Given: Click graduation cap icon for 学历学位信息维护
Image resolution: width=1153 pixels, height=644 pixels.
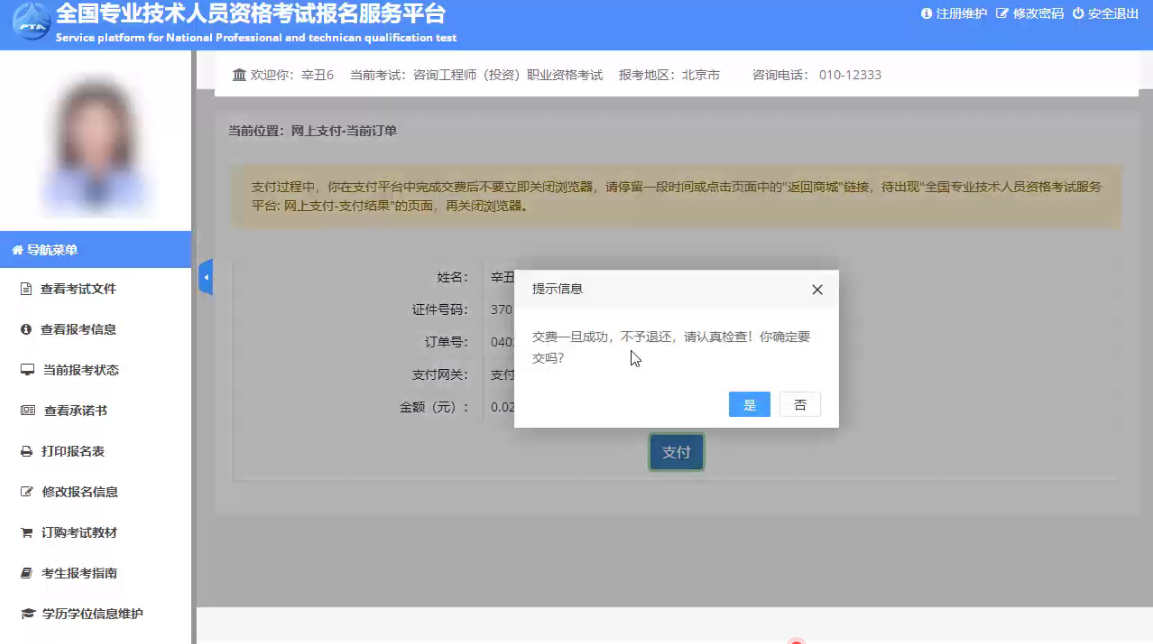Looking at the screenshot, I should 27,614.
